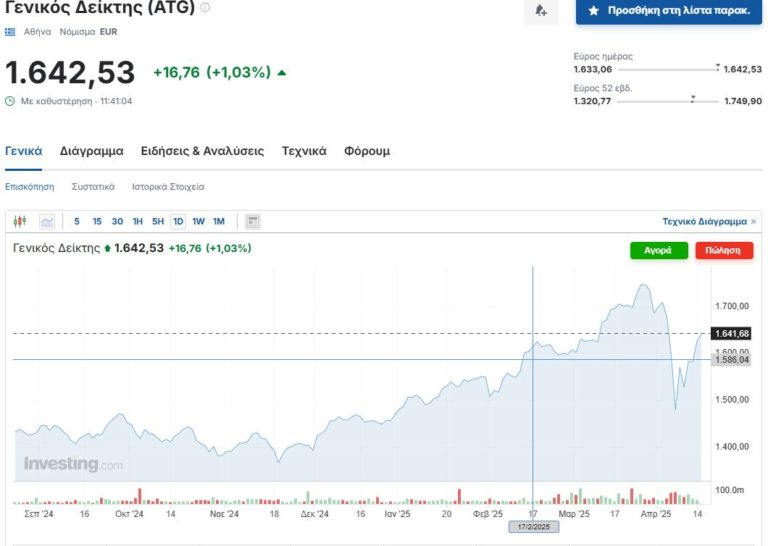
Task: Go to the Ιστορικά Στοιχεία sub-tab
Action: (x=168, y=187)
